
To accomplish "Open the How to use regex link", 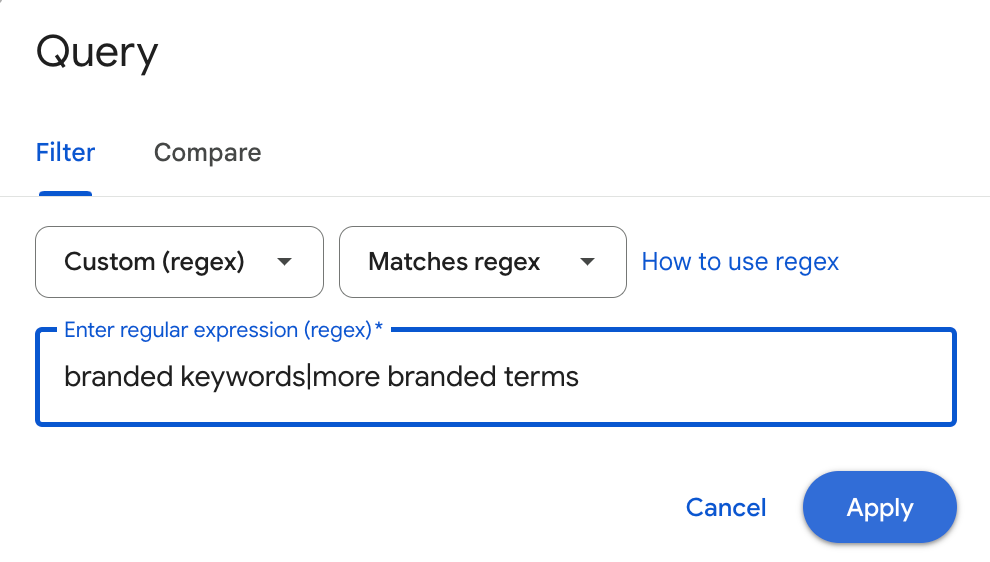I will click(x=740, y=262).
